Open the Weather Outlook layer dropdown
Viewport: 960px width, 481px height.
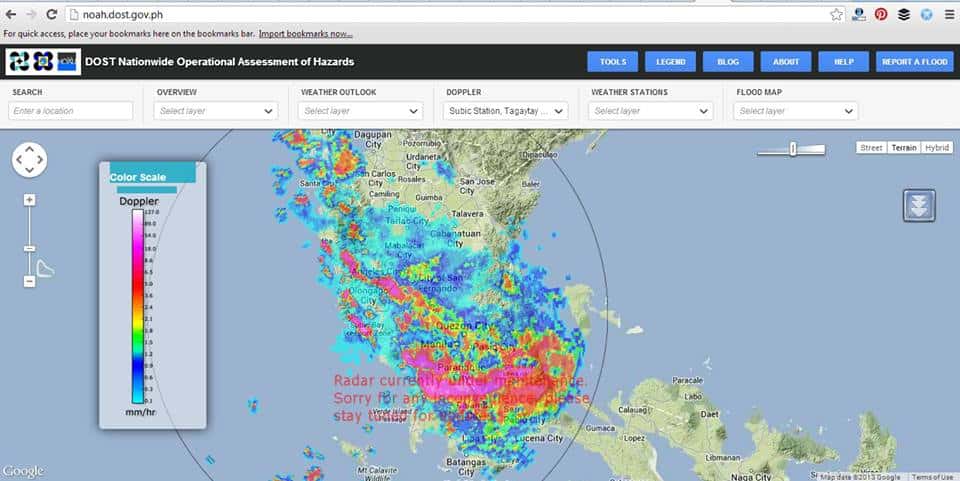coord(361,111)
